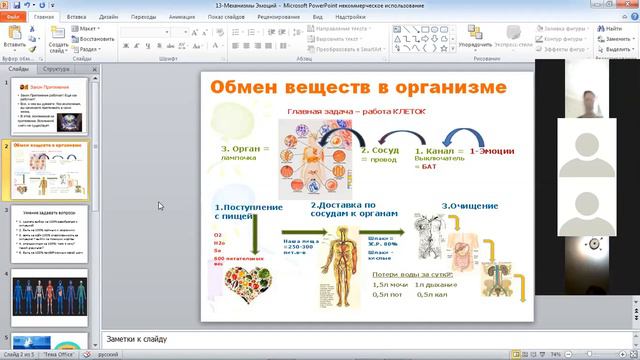Click the Заменить replace button

(x=616, y=39)
